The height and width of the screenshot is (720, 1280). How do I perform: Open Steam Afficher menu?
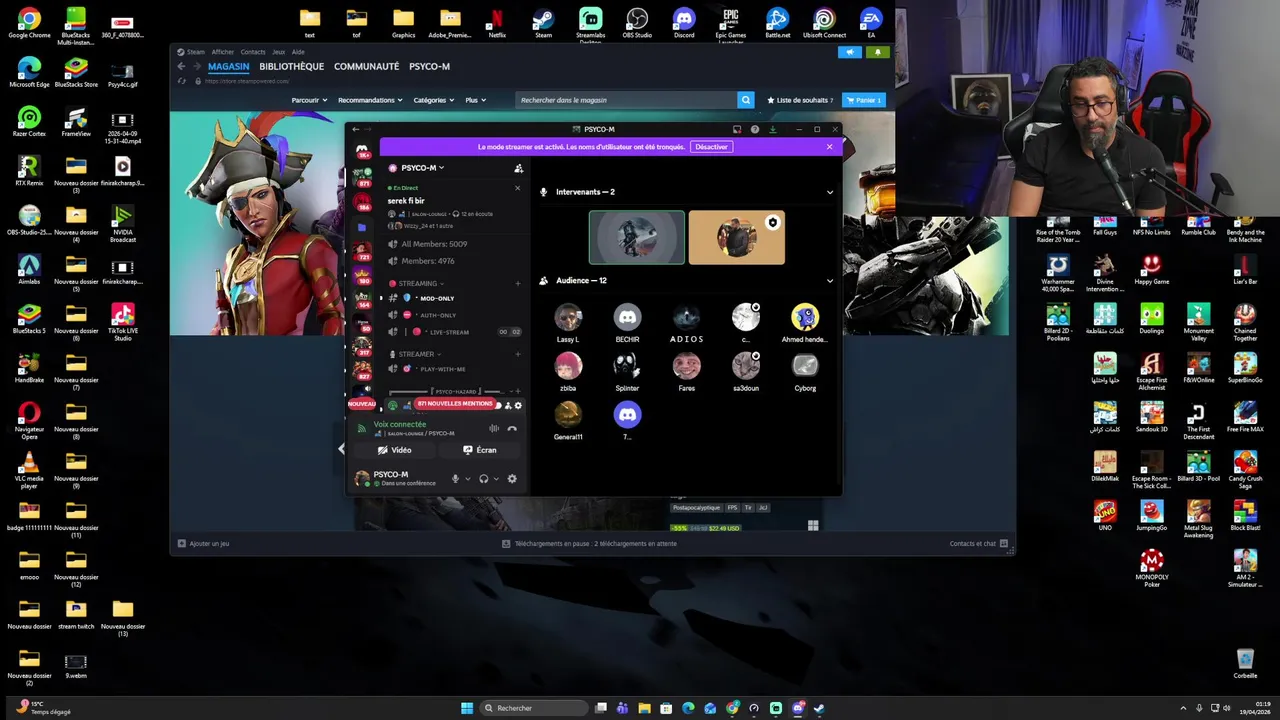pyautogui.click(x=222, y=52)
